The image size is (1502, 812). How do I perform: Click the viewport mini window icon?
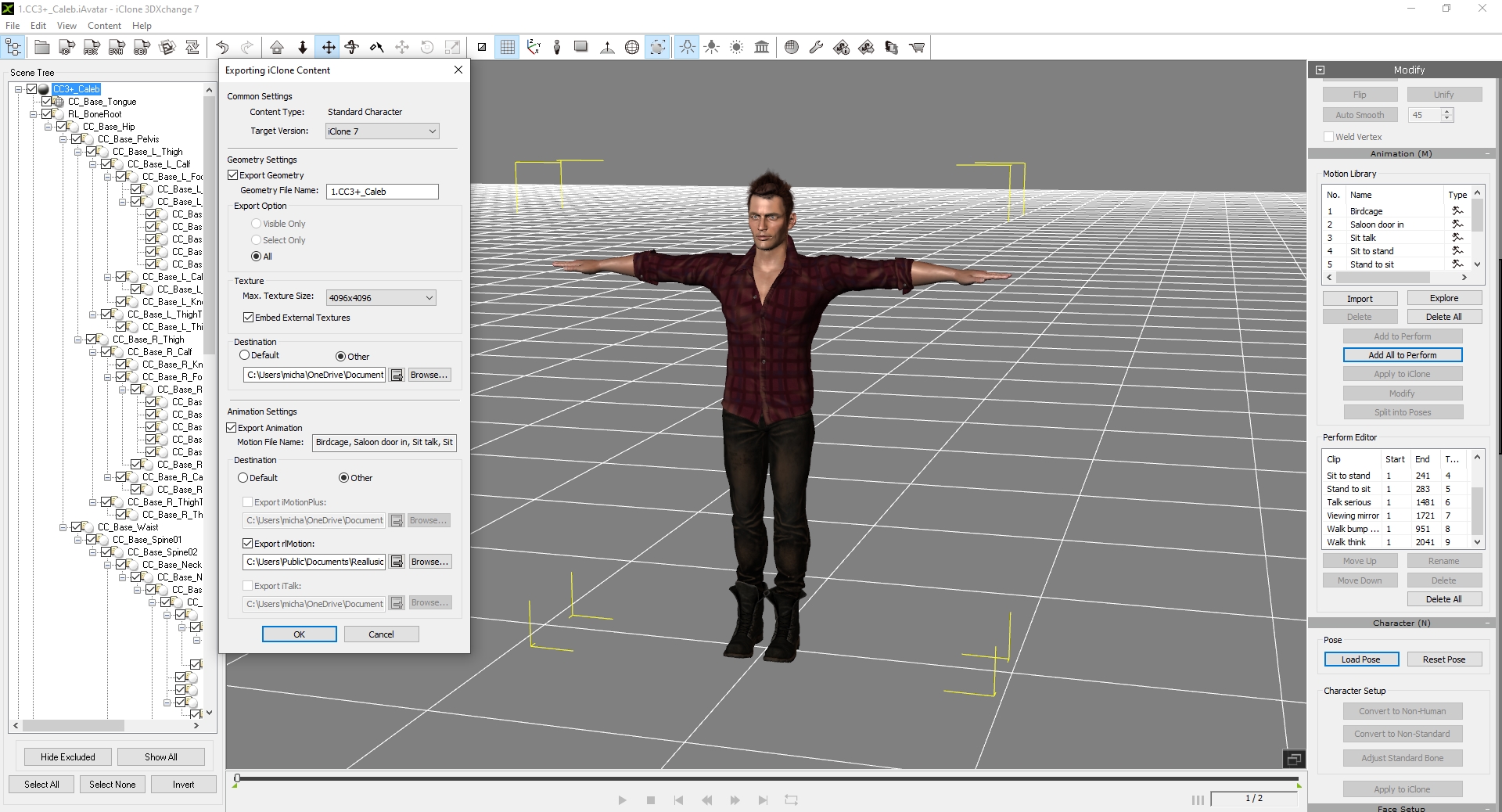click(x=1294, y=760)
